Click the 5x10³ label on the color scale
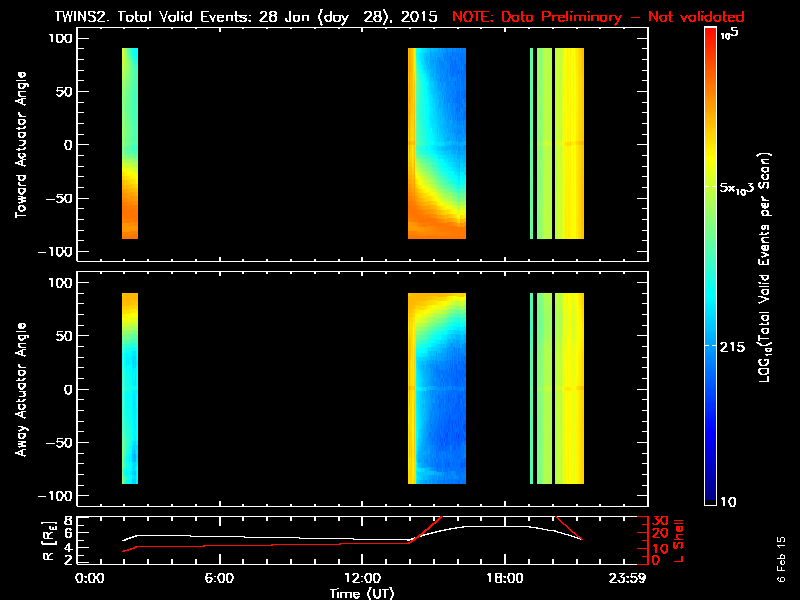The image size is (800, 600). (x=740, y=187)
